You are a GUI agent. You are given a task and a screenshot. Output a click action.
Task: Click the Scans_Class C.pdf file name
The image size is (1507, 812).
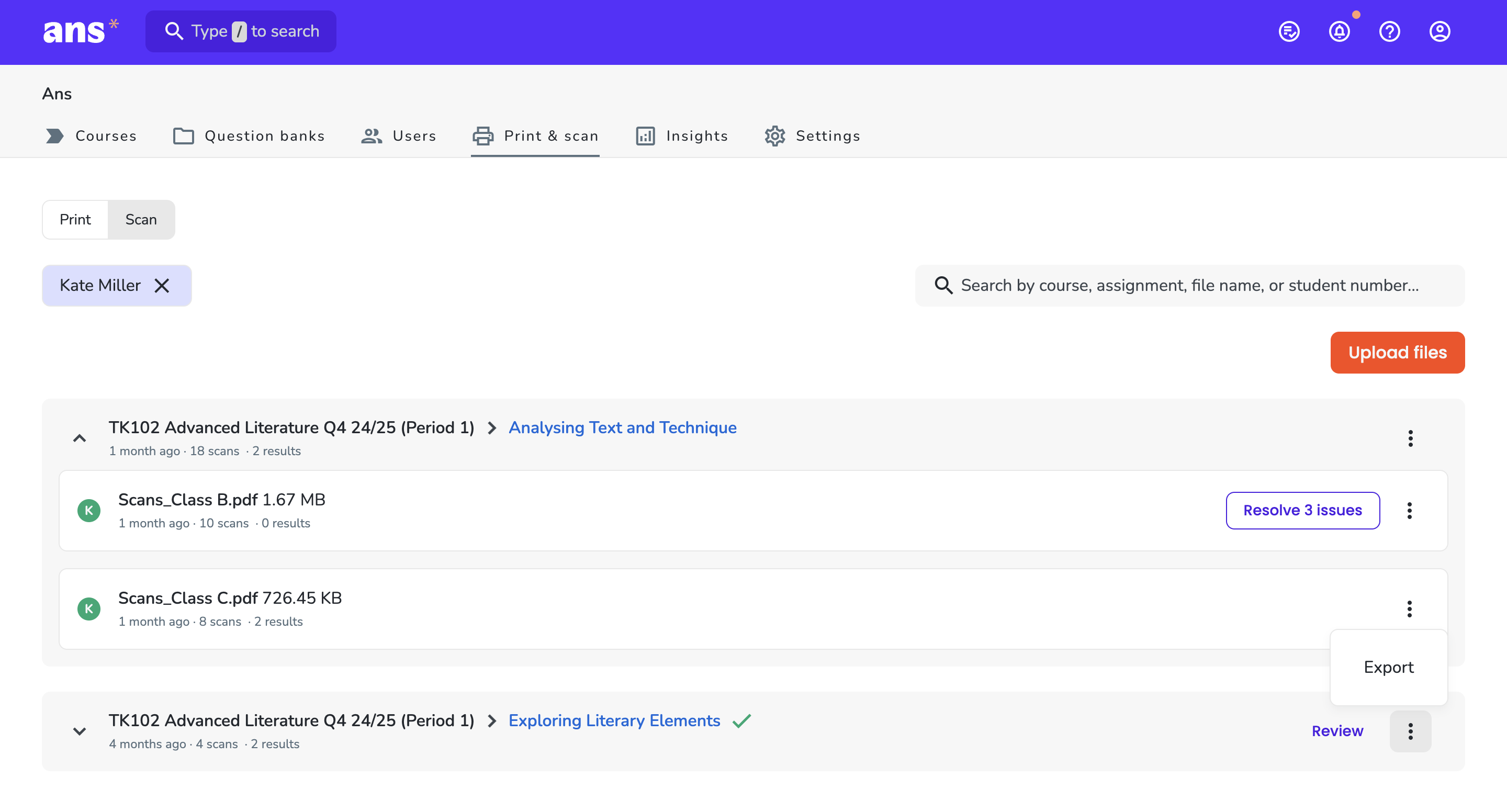click(188, 598)
